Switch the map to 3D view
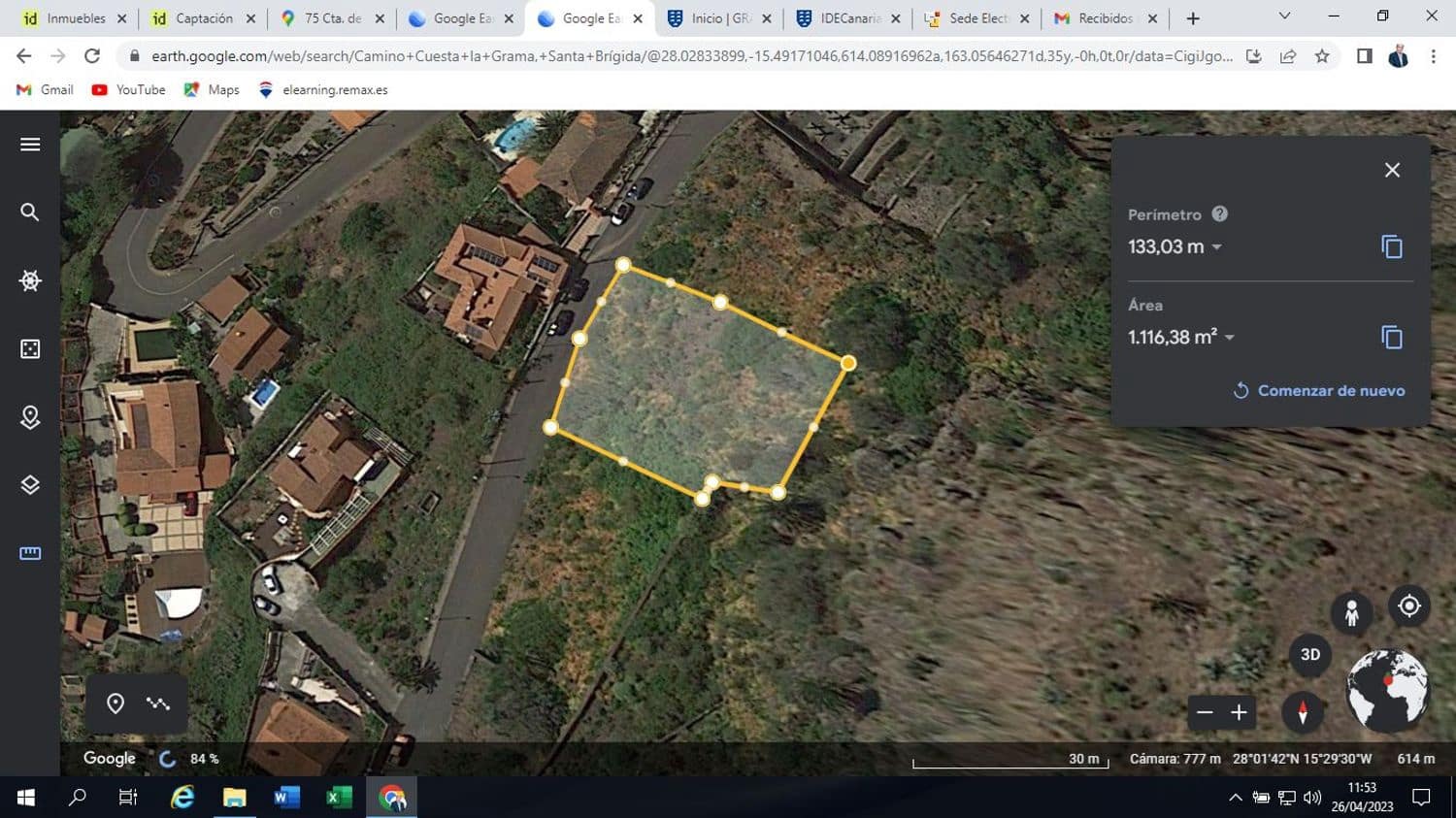The image size is (1456, 818). coord(1309,655)
